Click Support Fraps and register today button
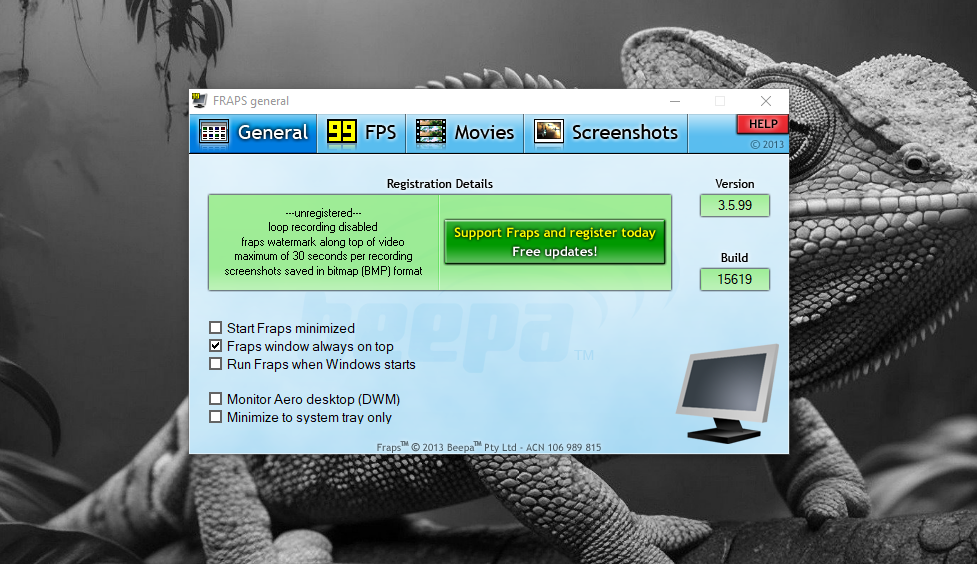977x564 pixels. click(x=554, y=242)
